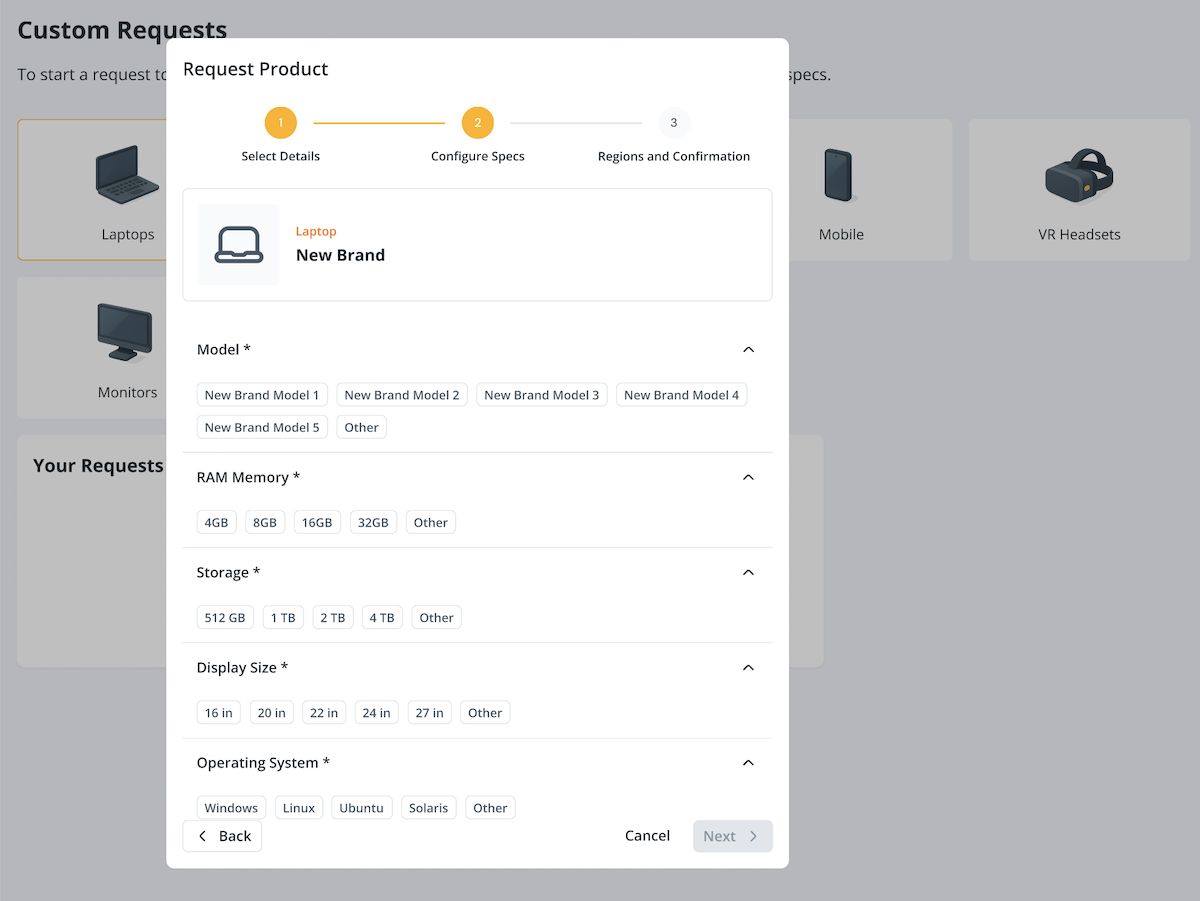Click the left arrow Back button
The width and height of the screenshot is (1200, 901).
[x=222, y=836]
